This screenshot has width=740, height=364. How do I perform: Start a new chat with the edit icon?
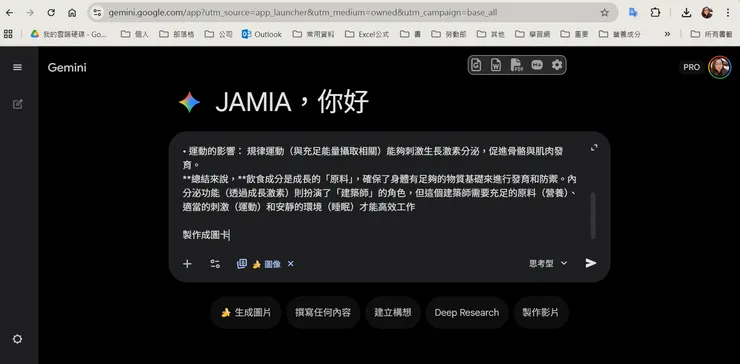point(17,104)
